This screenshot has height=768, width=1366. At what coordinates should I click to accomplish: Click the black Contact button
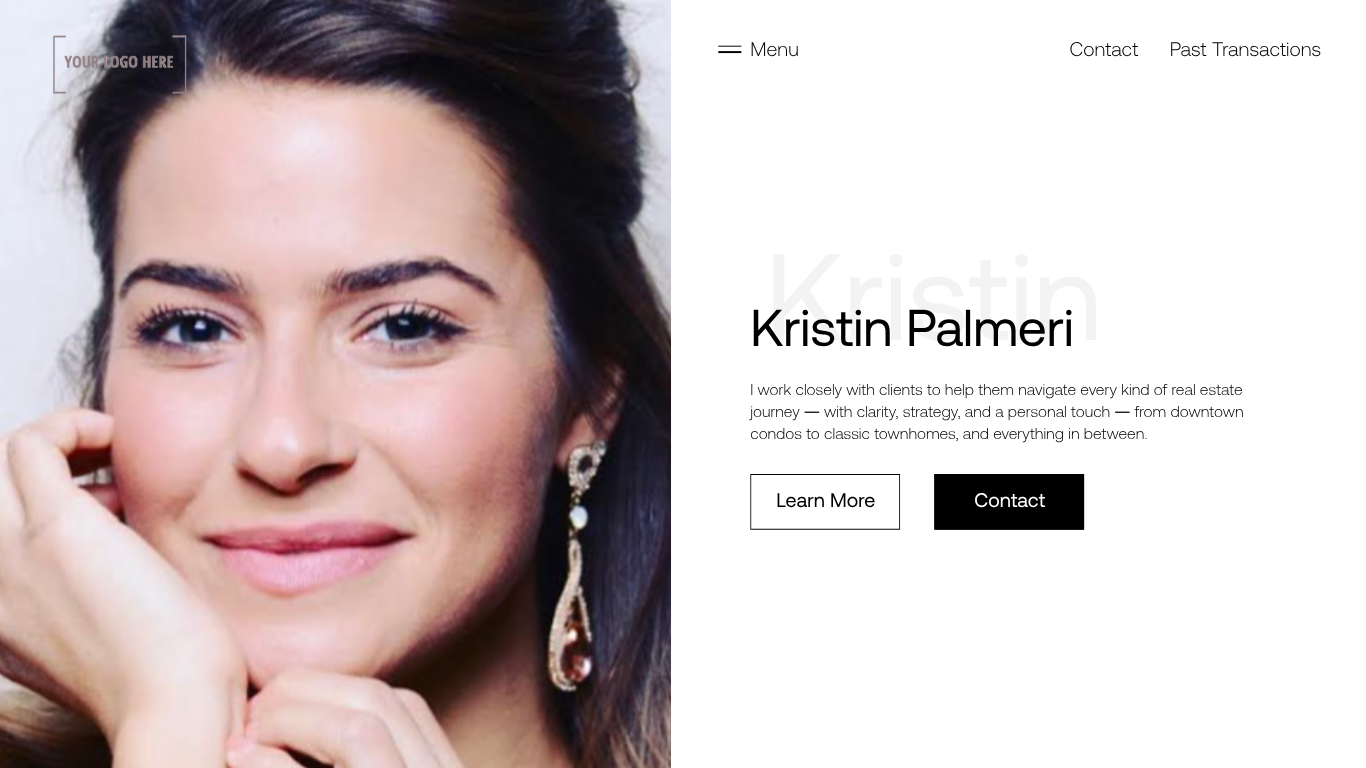tap(1009, 501)
